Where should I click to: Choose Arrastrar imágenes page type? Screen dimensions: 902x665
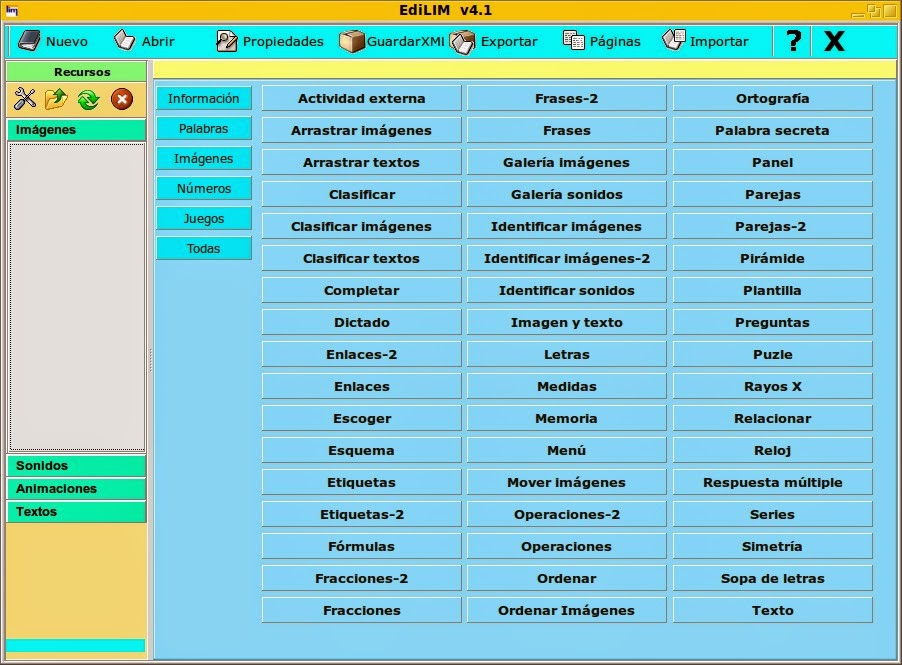click(361, 131)
